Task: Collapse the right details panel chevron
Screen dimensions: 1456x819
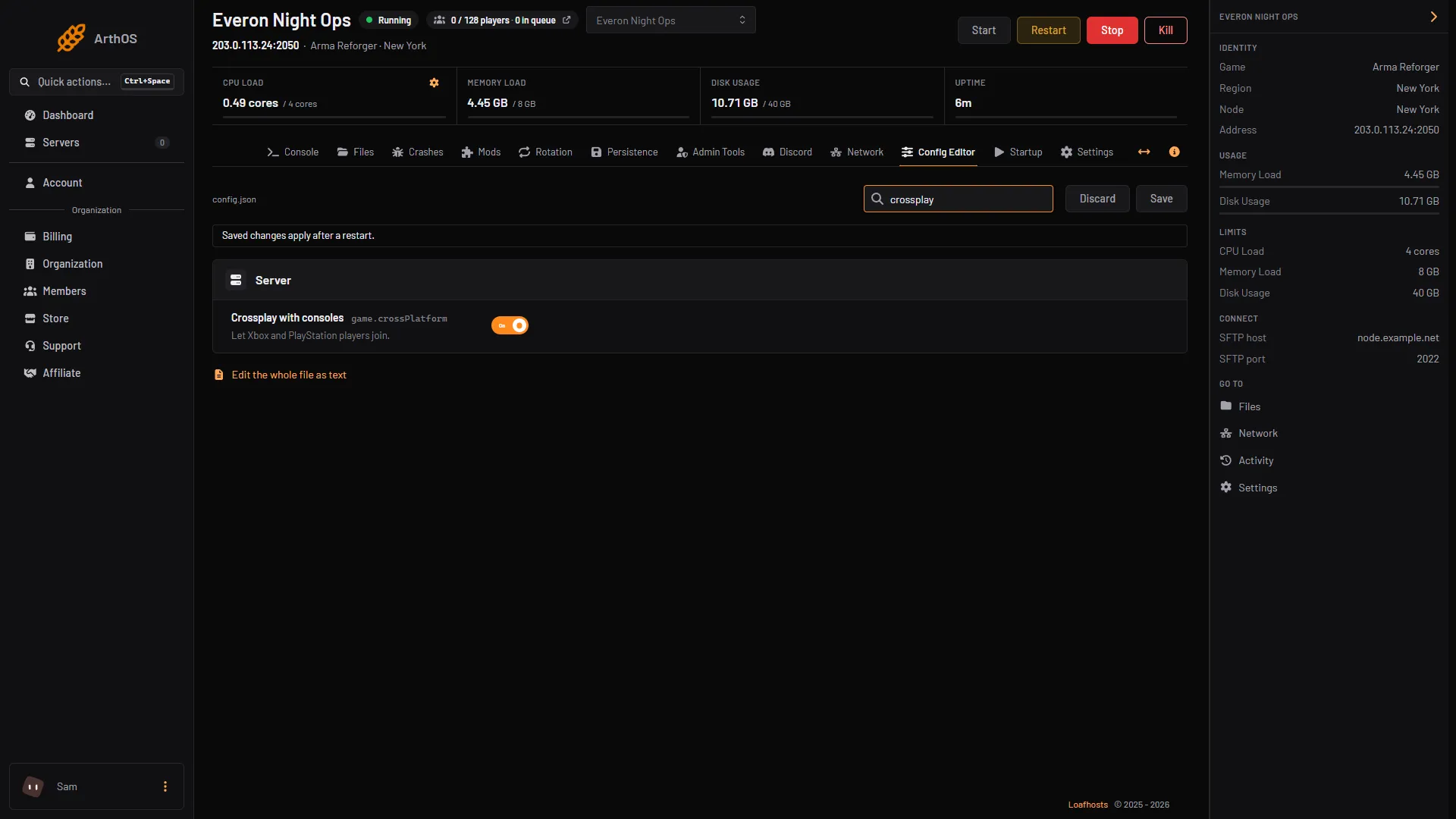Action: [x=1433, y=17]
